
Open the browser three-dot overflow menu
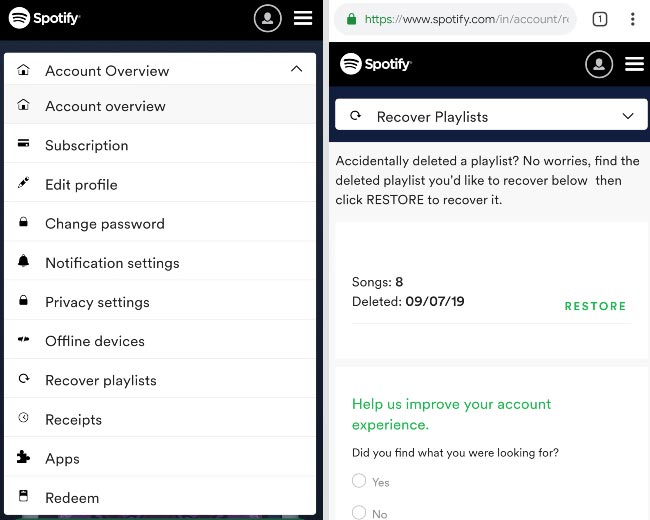tap(632, 19)
